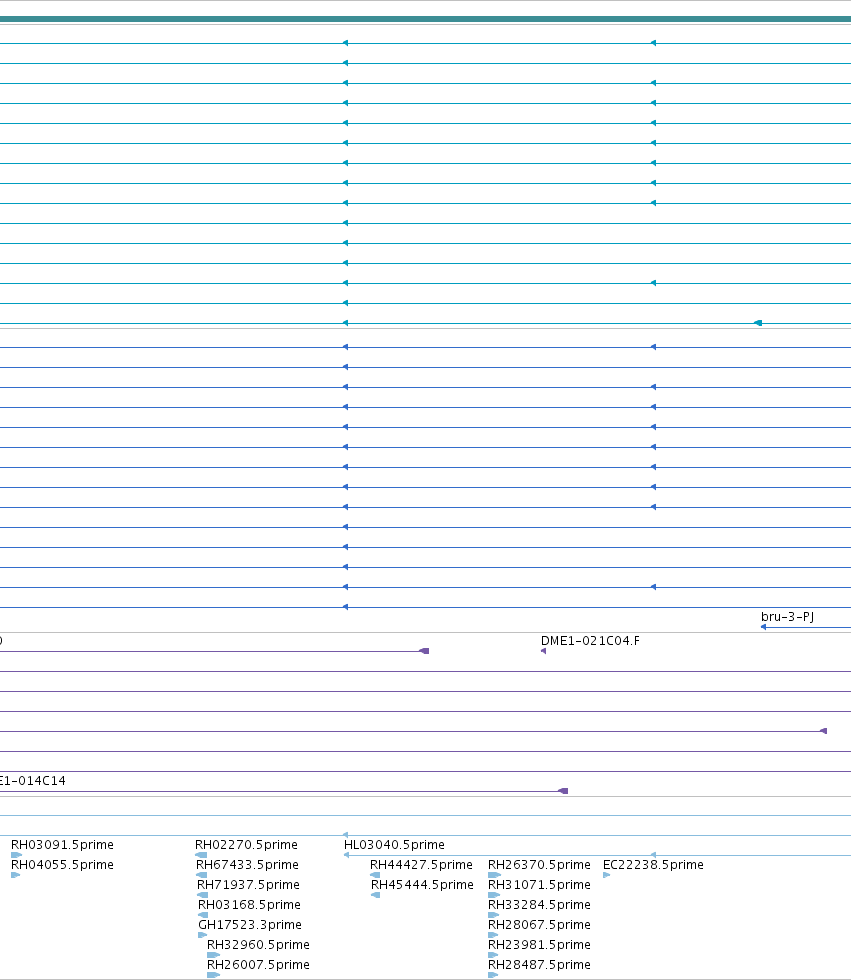Viewport: 851px width, 980px height.
Task: Select the RH31071.5prime label
Action: pyautogui.click(x=539, y=884)
